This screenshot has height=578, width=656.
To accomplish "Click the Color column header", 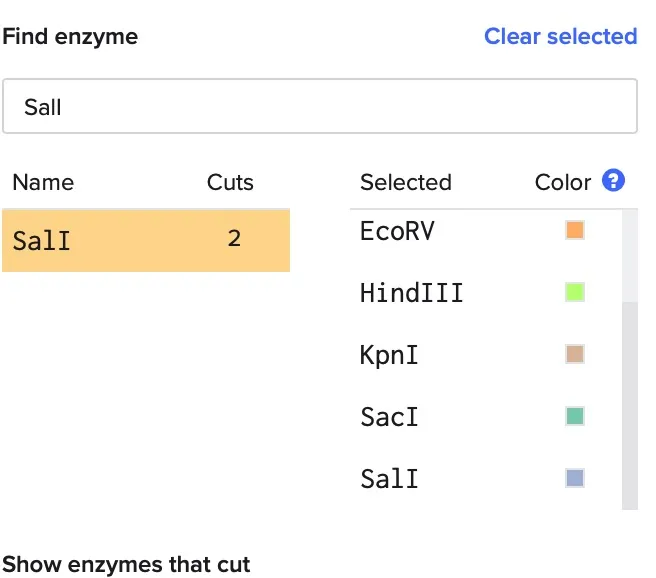I will (563, 183).
